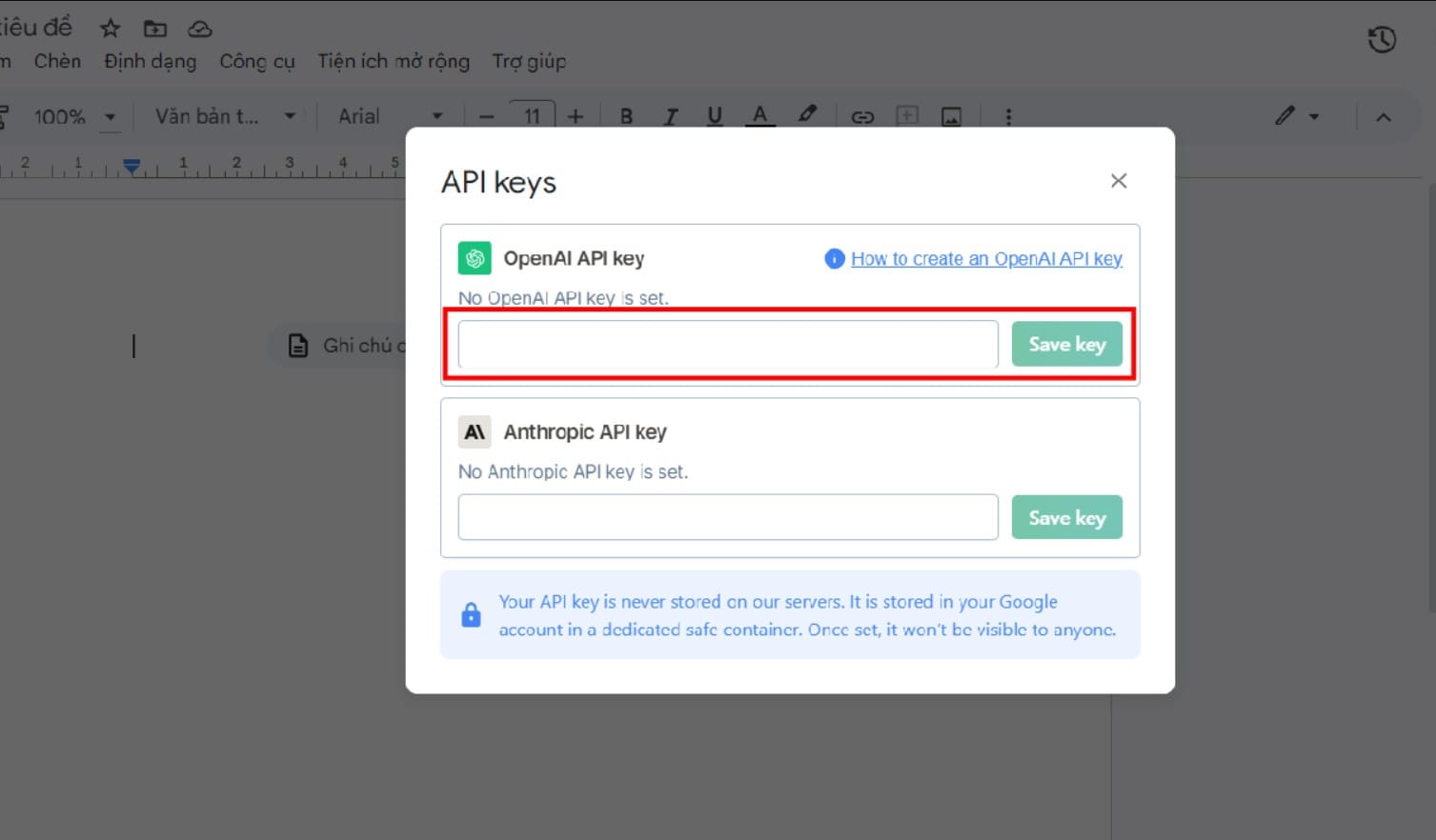Open the highlight color pen tool
The image size is (1436, 840).
pos(807,114)
